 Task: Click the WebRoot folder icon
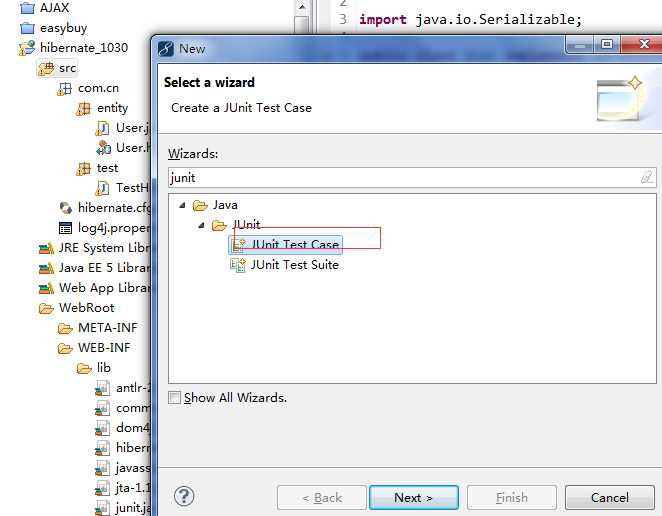point(46,308)
